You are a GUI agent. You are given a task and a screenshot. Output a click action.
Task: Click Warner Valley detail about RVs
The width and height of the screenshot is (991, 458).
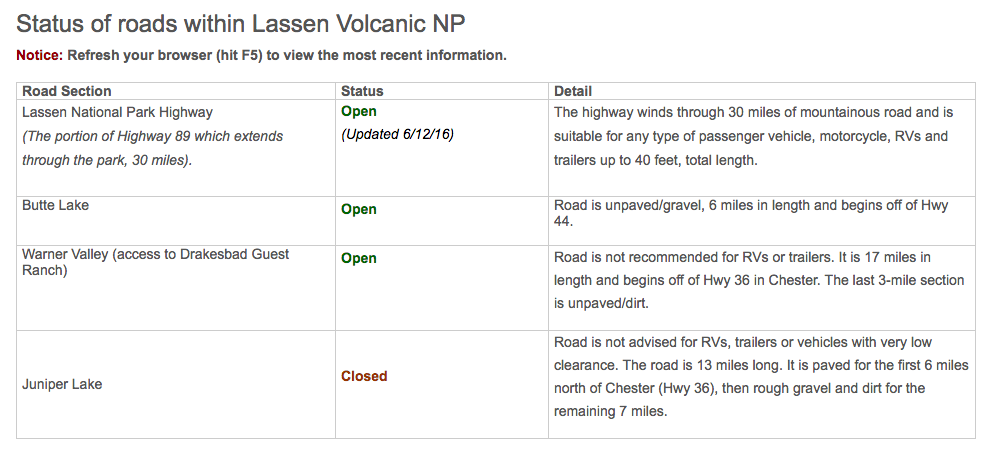pyautogui.click(x=759, y=280)
